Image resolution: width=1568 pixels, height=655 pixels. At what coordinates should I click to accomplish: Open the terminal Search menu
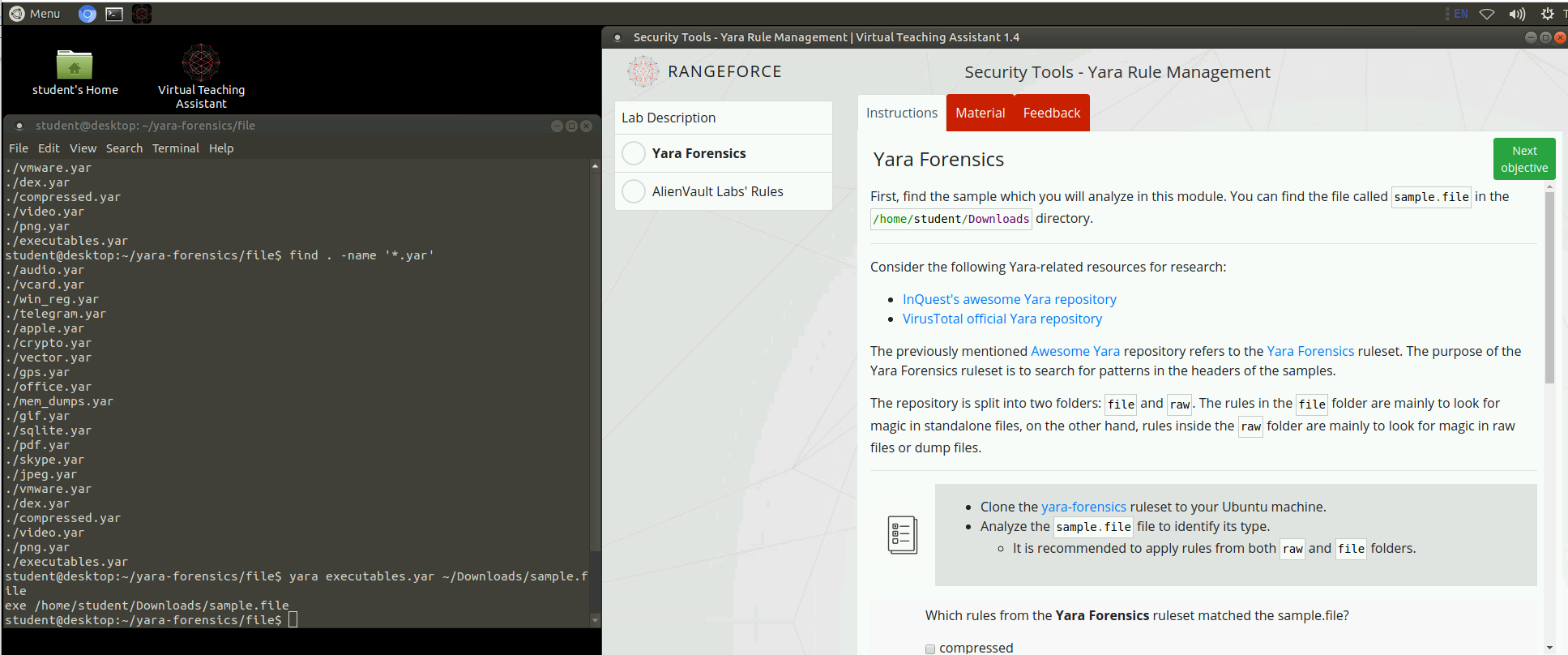124,148
